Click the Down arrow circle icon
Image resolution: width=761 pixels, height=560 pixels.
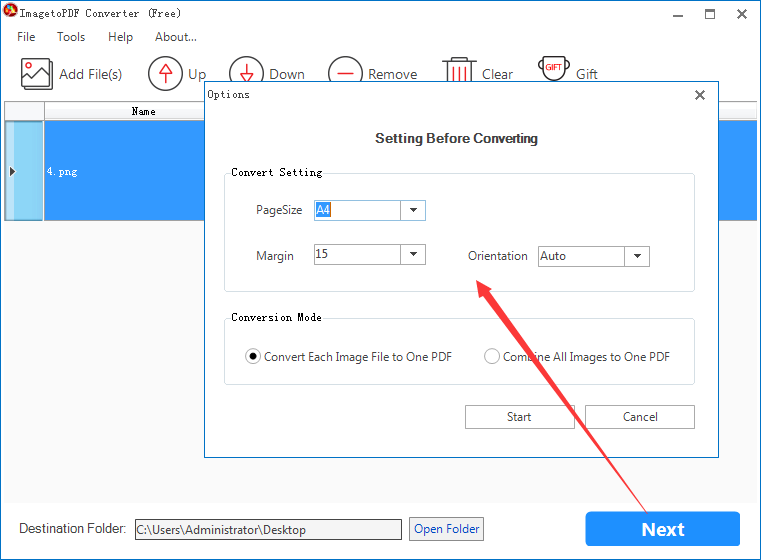click(247, 69)
